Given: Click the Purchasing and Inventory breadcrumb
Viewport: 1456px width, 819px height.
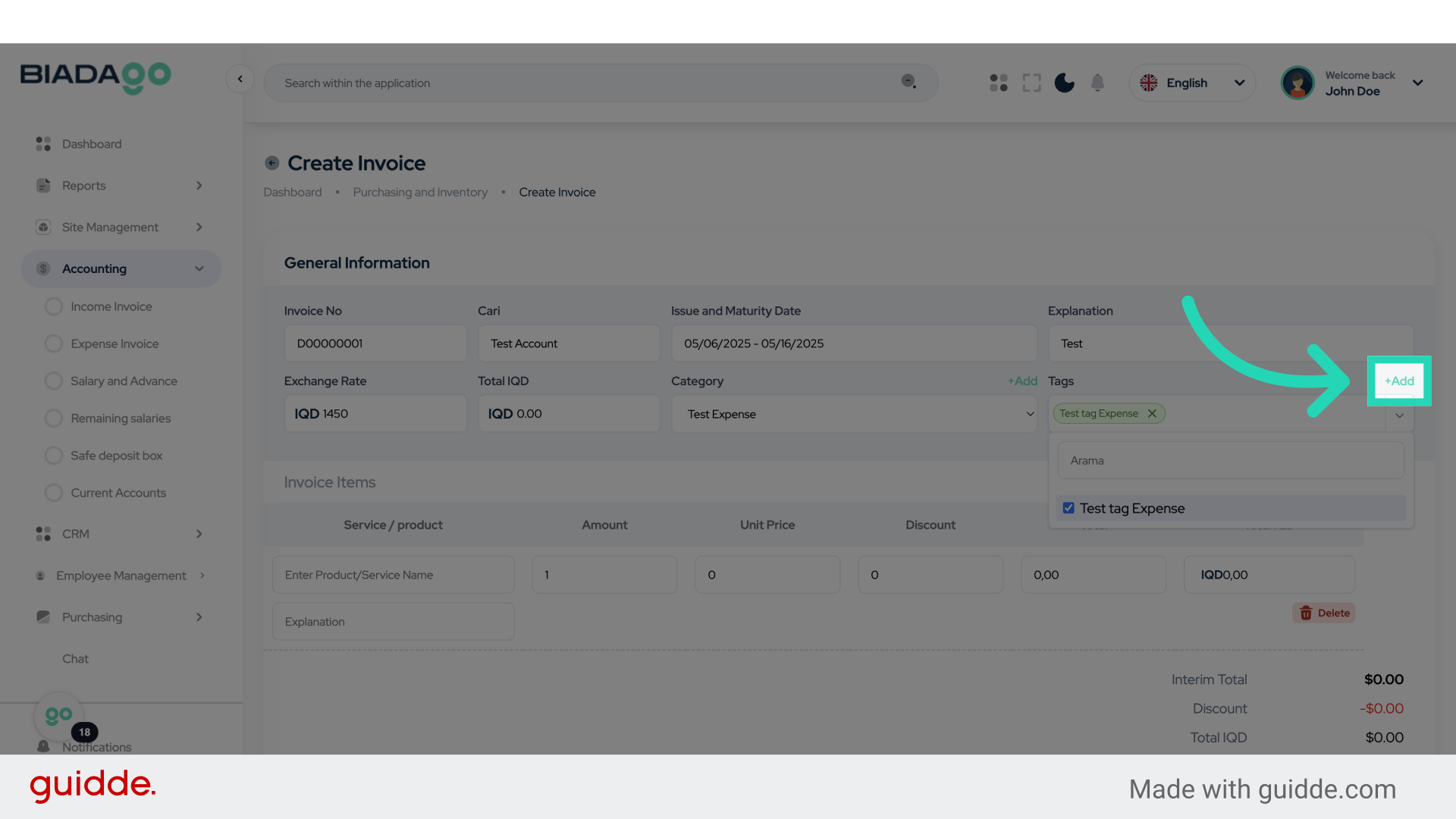Looking at the screenshot, I should (x=420, y=193).
